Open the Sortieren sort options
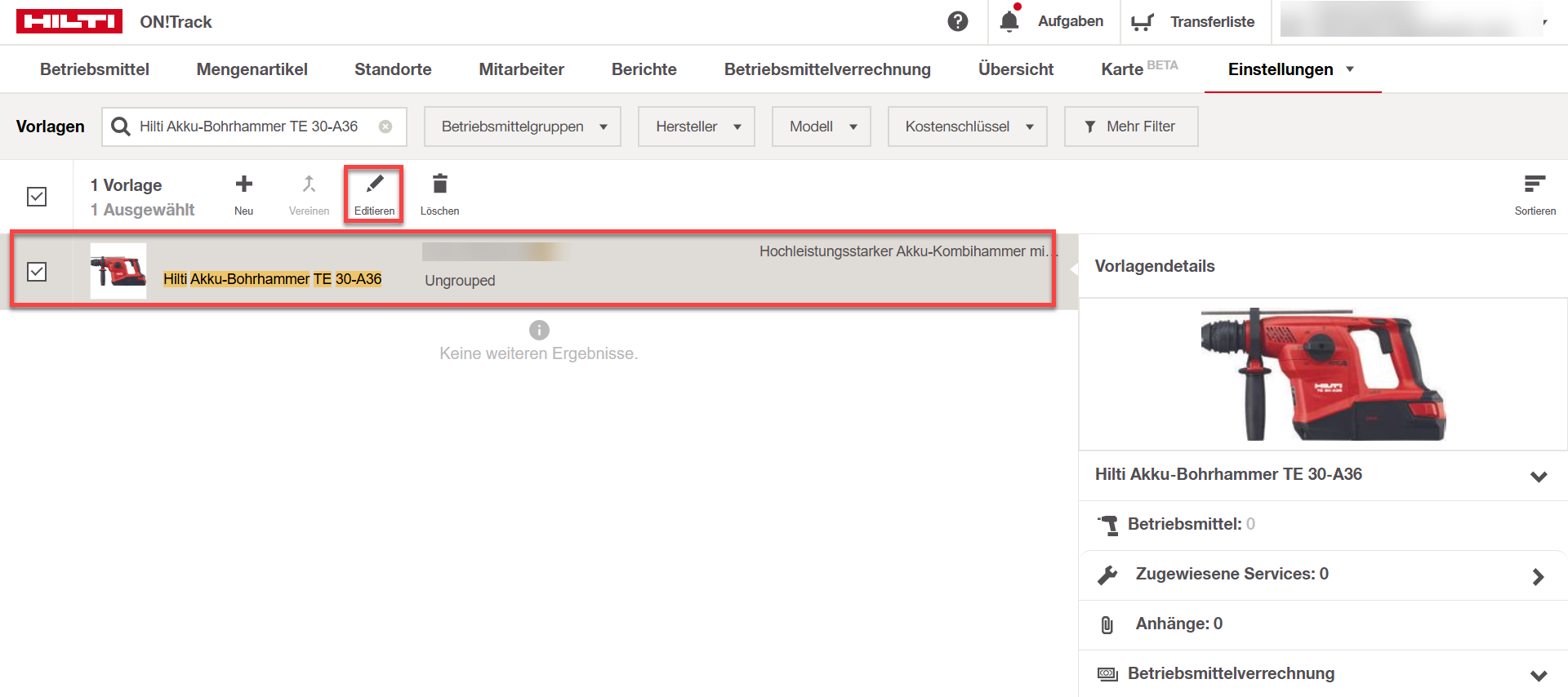This screenshot has width=1568, height=697. [1535, 195]
